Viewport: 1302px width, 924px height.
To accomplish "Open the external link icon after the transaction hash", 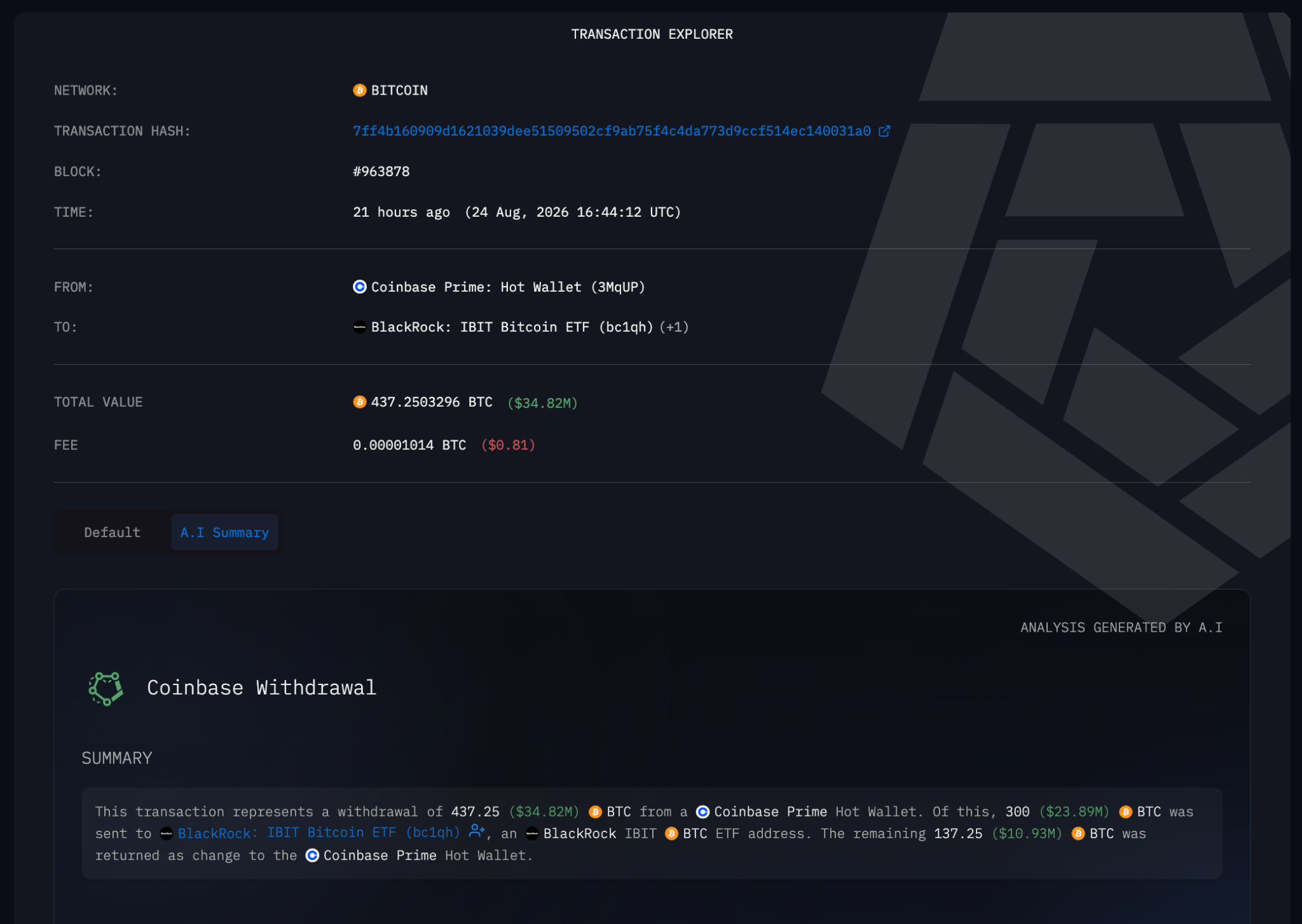I will (884, 131).
